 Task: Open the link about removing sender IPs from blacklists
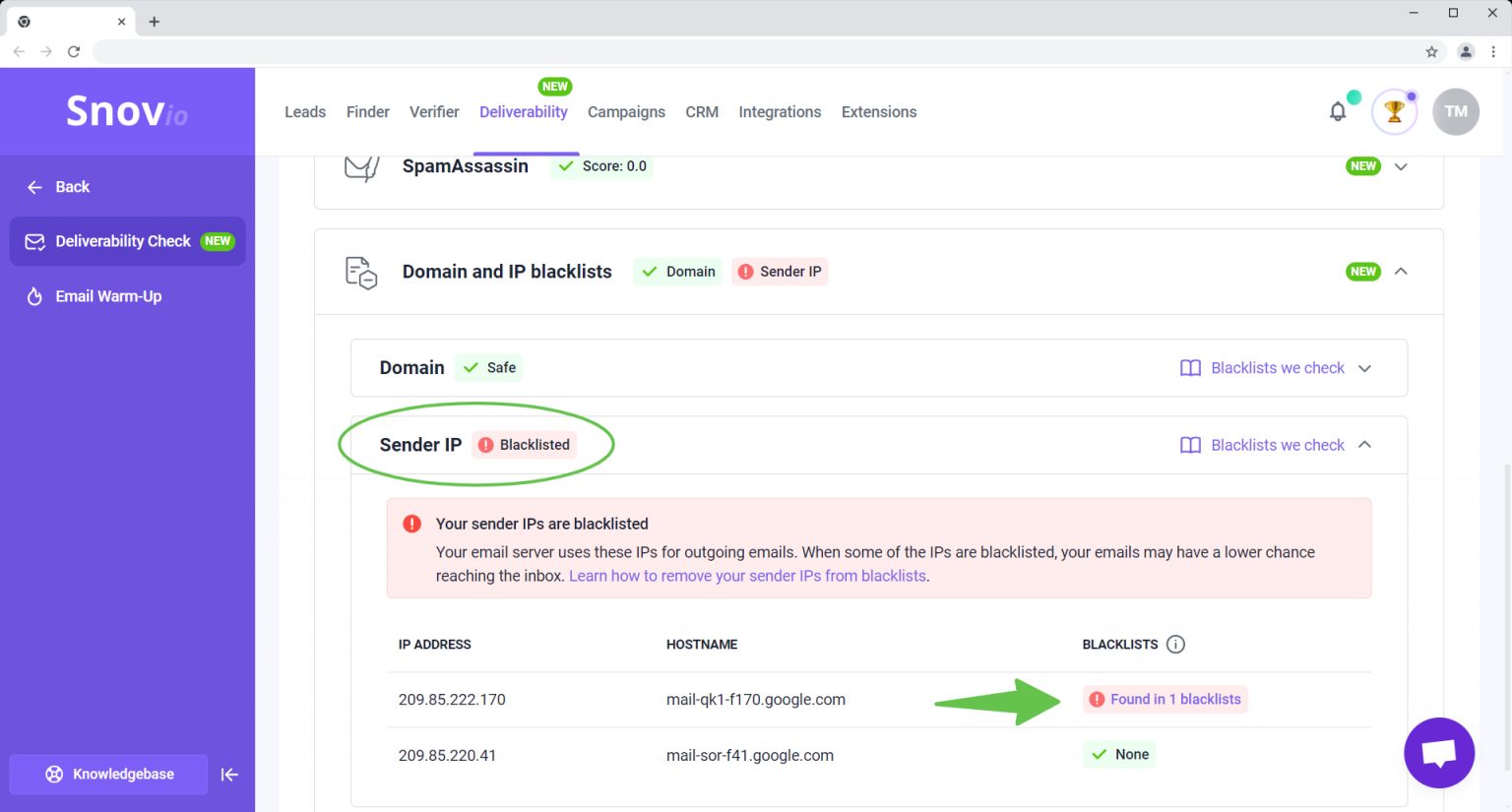[746, 576]
